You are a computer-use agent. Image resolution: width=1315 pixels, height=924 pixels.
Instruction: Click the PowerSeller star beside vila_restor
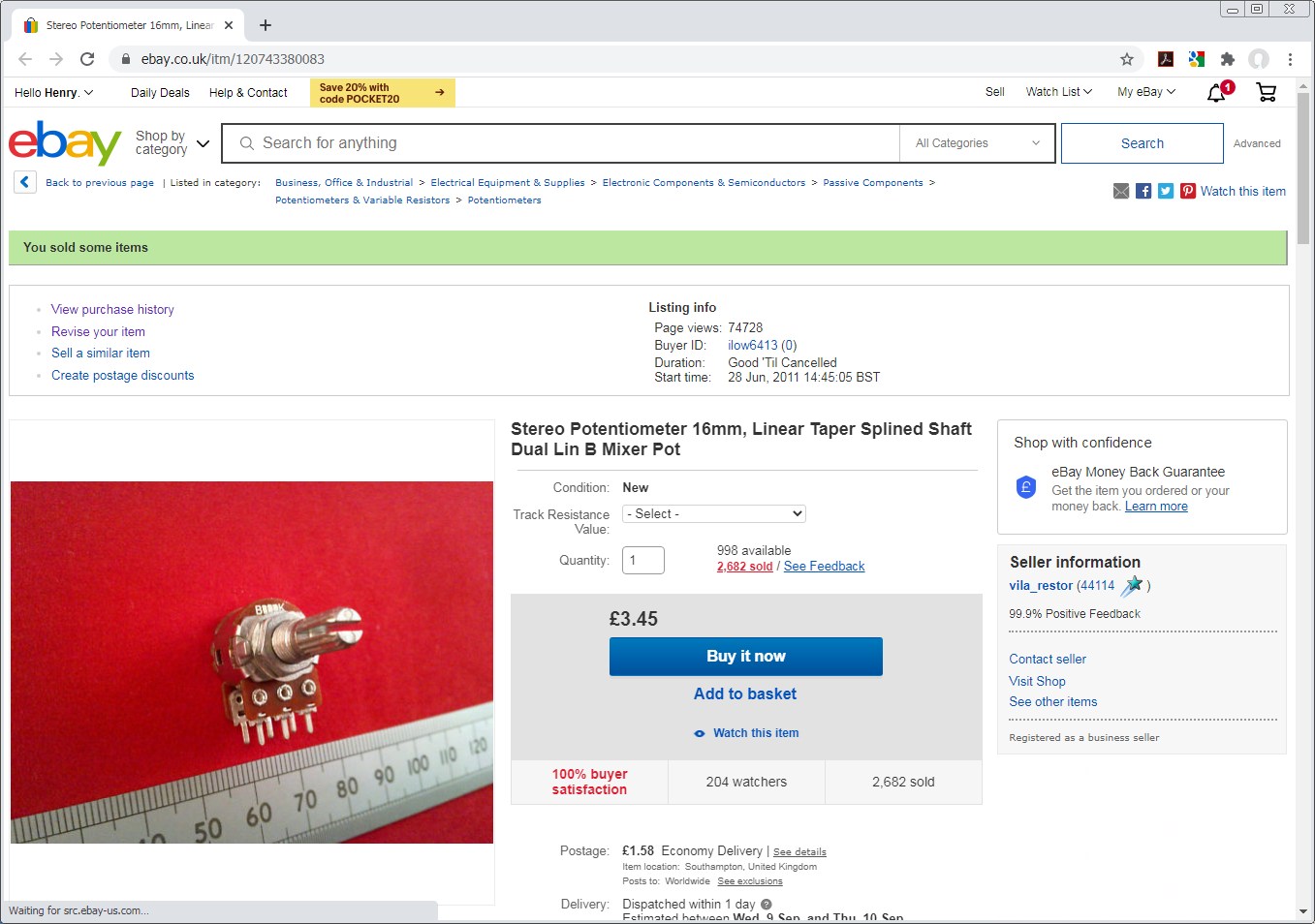[1131, 585]
